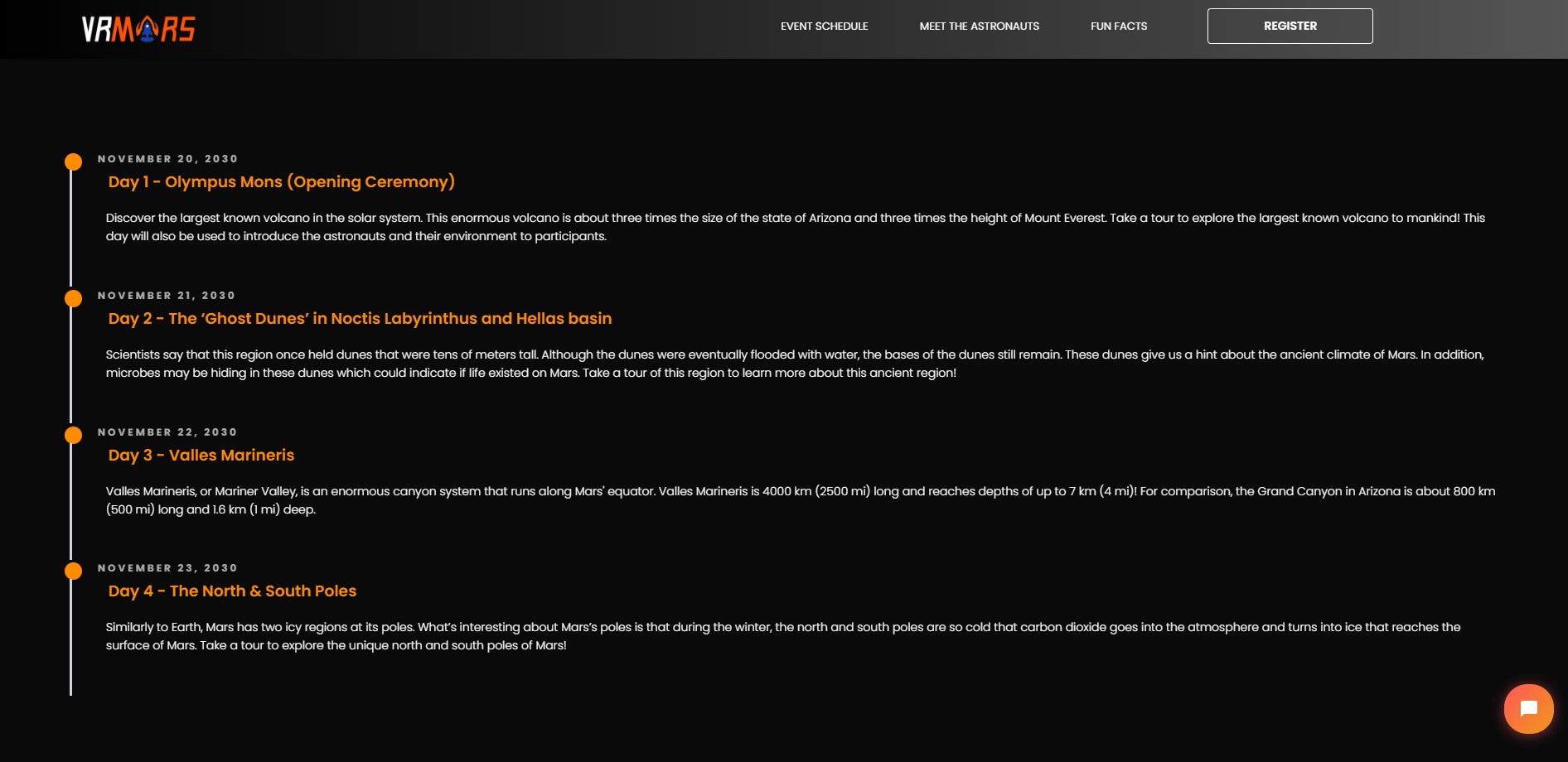Viewport: 1568px width, 762px height.
Task: Select the November 22 timeline dot
Action: coord(74,435)
